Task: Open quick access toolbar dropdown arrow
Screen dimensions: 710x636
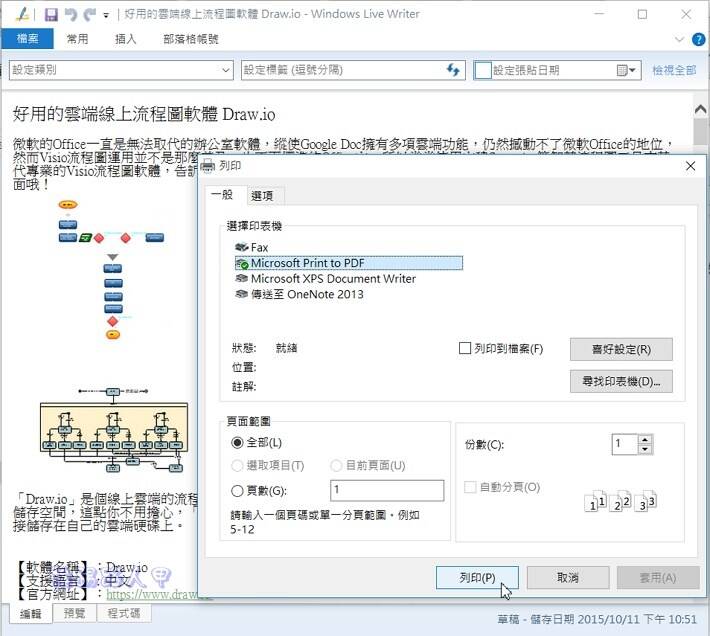Action: 106,15
